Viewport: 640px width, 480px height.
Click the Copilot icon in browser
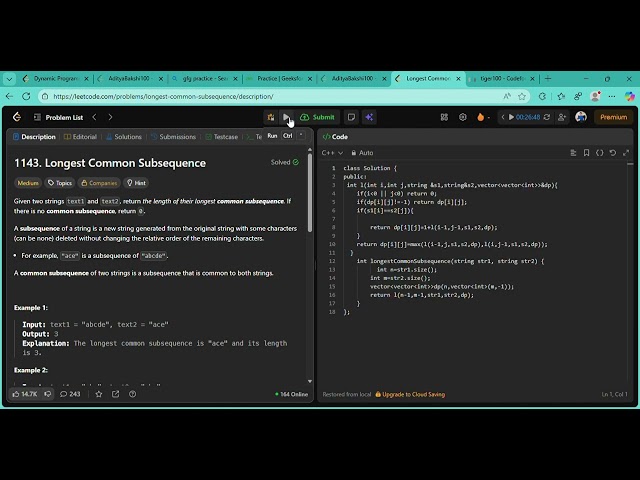pyautogui.click(x=630, y=96)
